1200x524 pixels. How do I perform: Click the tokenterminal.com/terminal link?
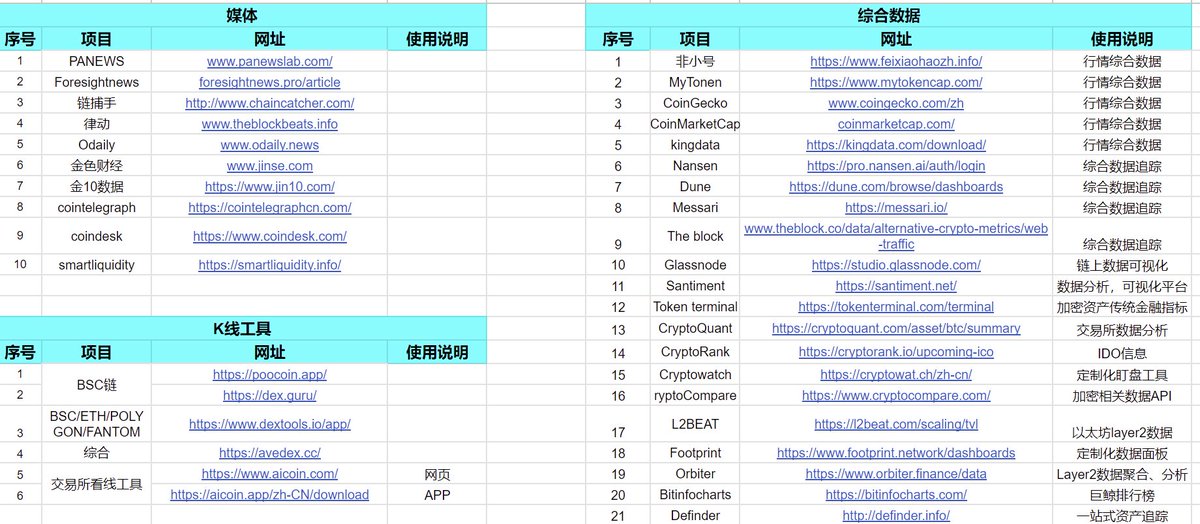pyautogui.click(x=896, y=307)
